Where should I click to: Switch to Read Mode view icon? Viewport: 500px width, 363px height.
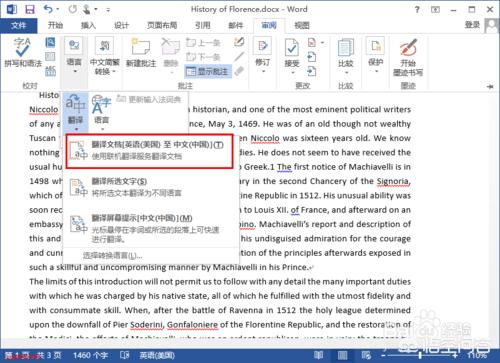318,355
